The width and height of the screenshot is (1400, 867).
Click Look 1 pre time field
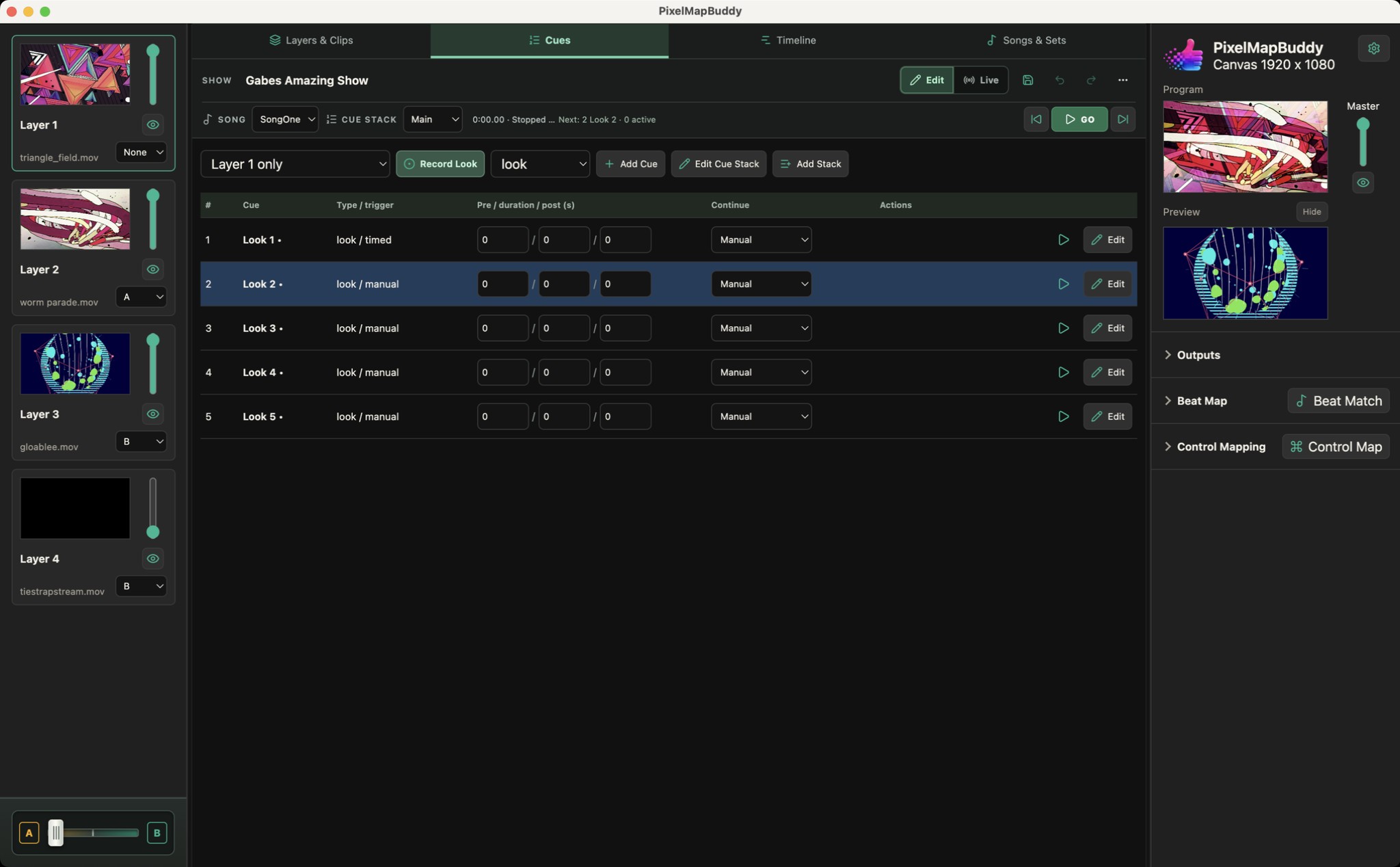[x=502, y=240]
